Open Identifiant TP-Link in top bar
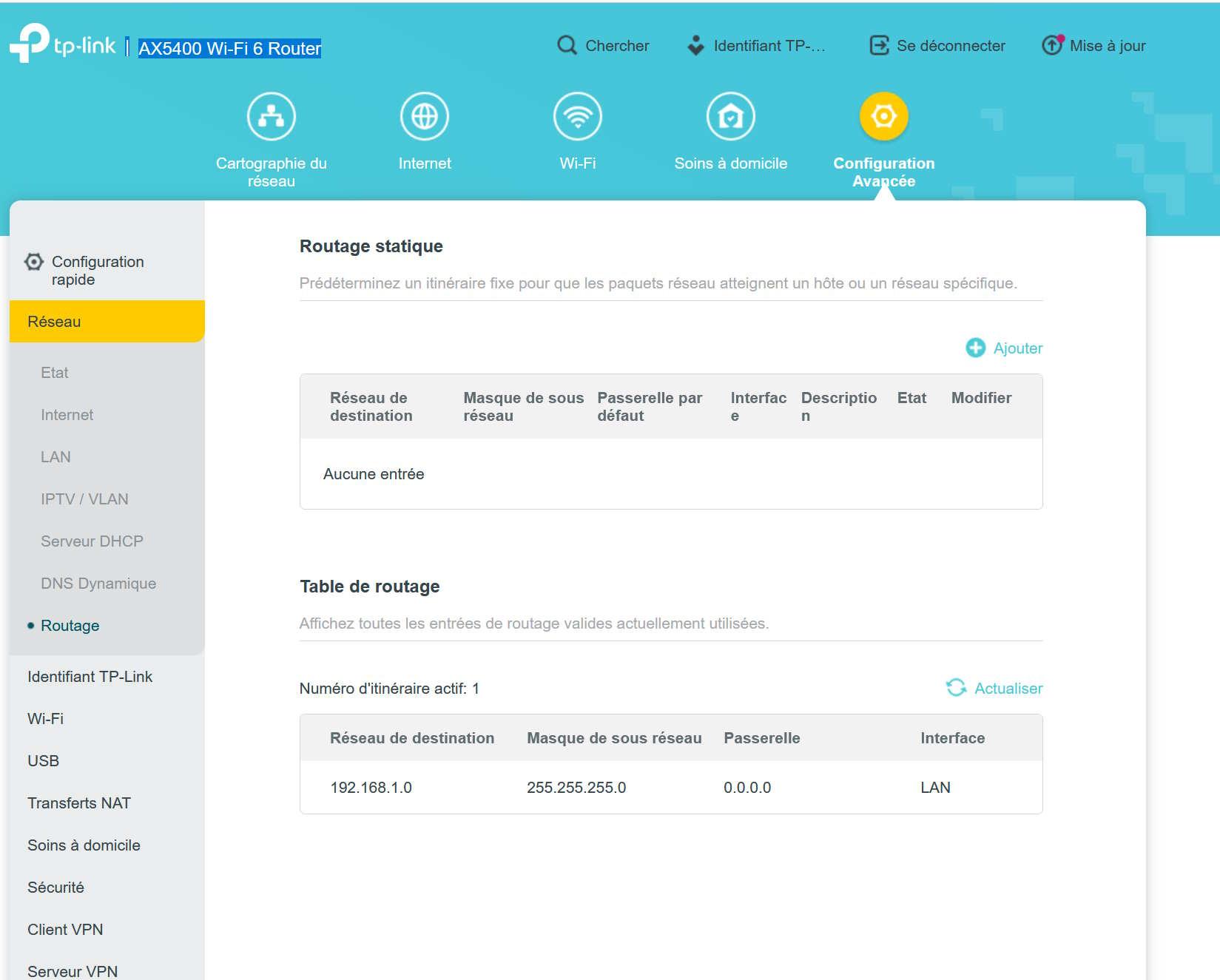This screenshot has height=980, width=1220. pyautogui.click(x=758, y=46)
